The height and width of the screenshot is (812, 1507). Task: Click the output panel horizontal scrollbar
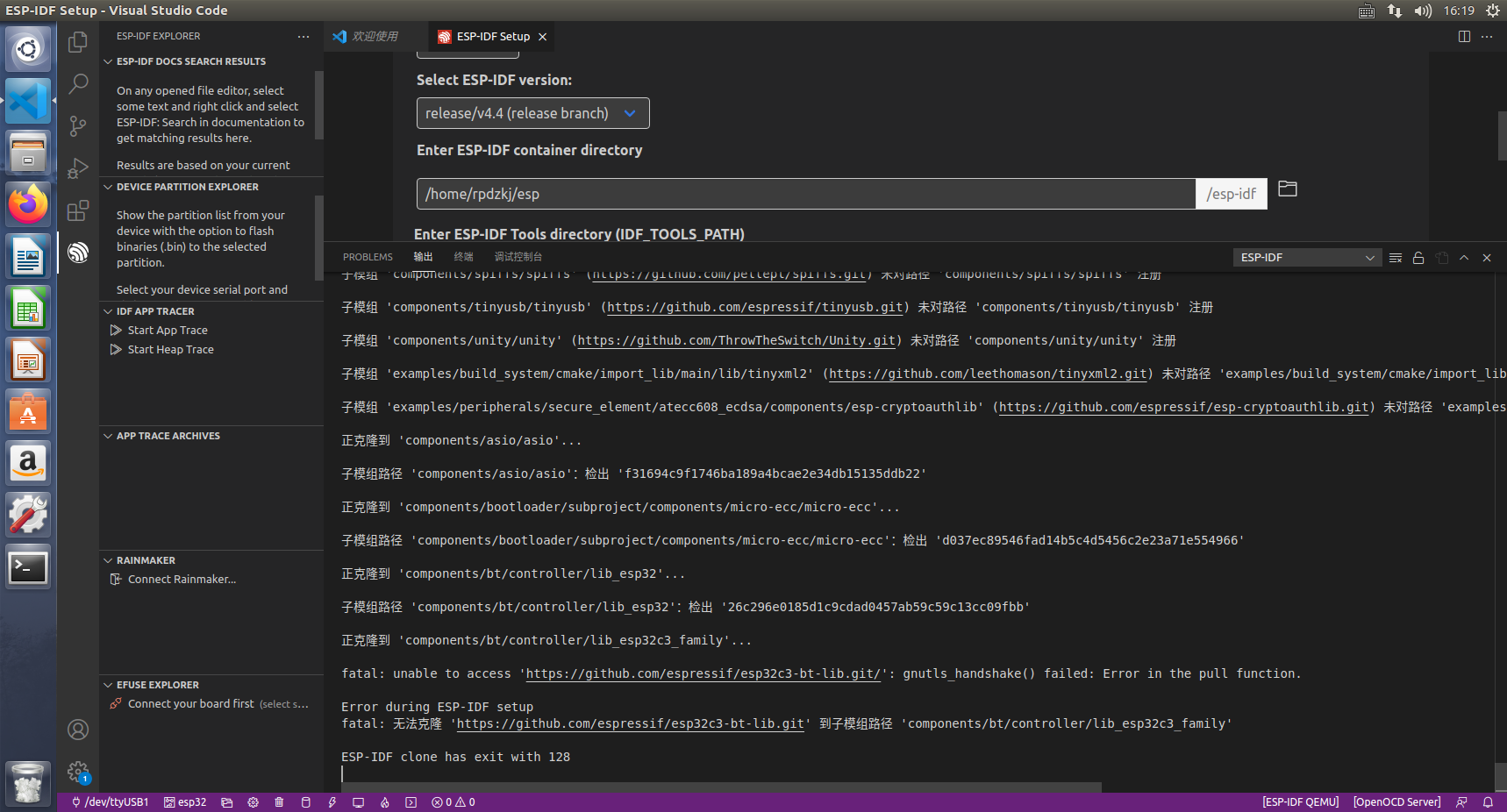tap(721, 787)
